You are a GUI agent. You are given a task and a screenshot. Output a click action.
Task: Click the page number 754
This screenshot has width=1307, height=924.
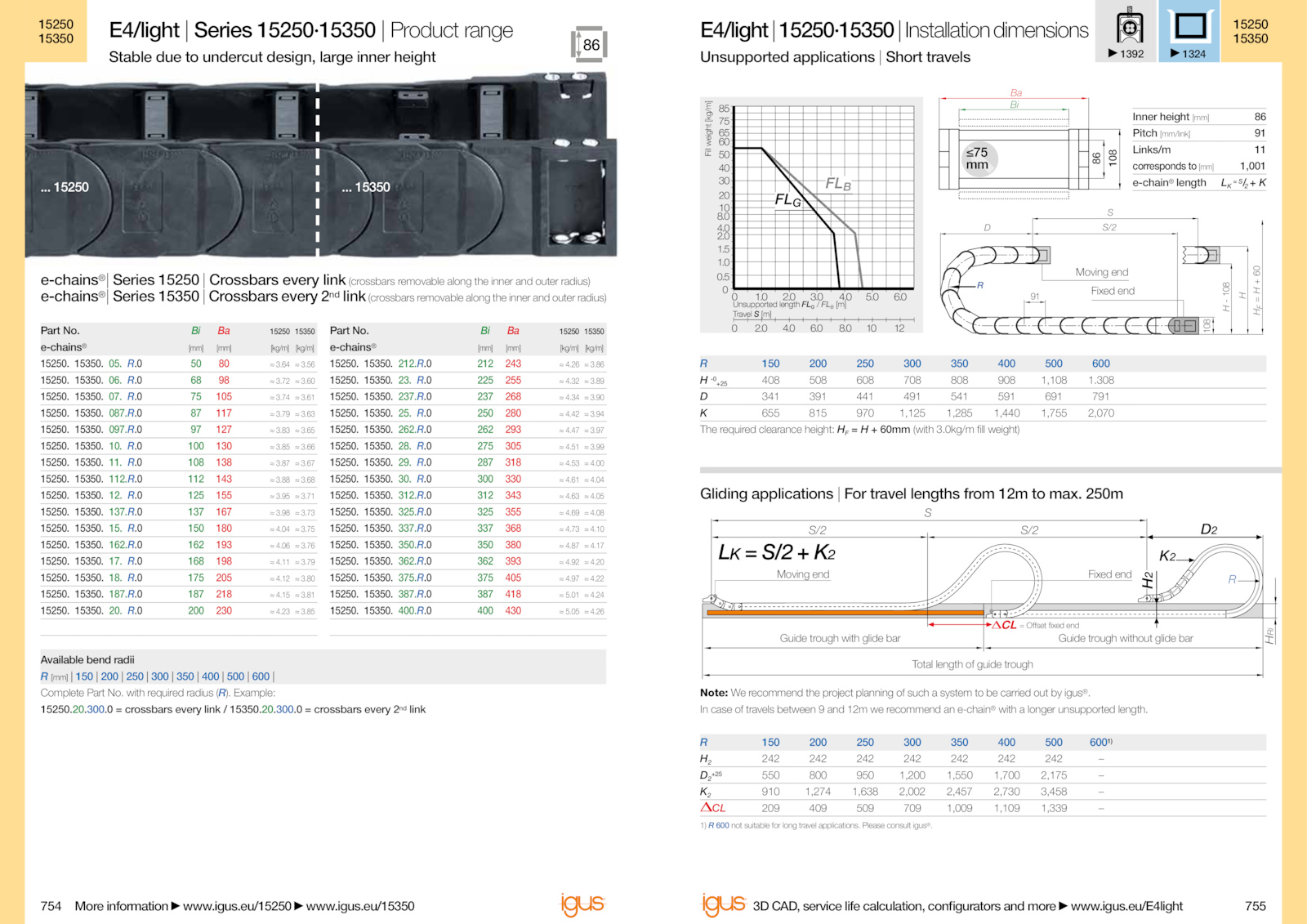(x=51, y=906)
